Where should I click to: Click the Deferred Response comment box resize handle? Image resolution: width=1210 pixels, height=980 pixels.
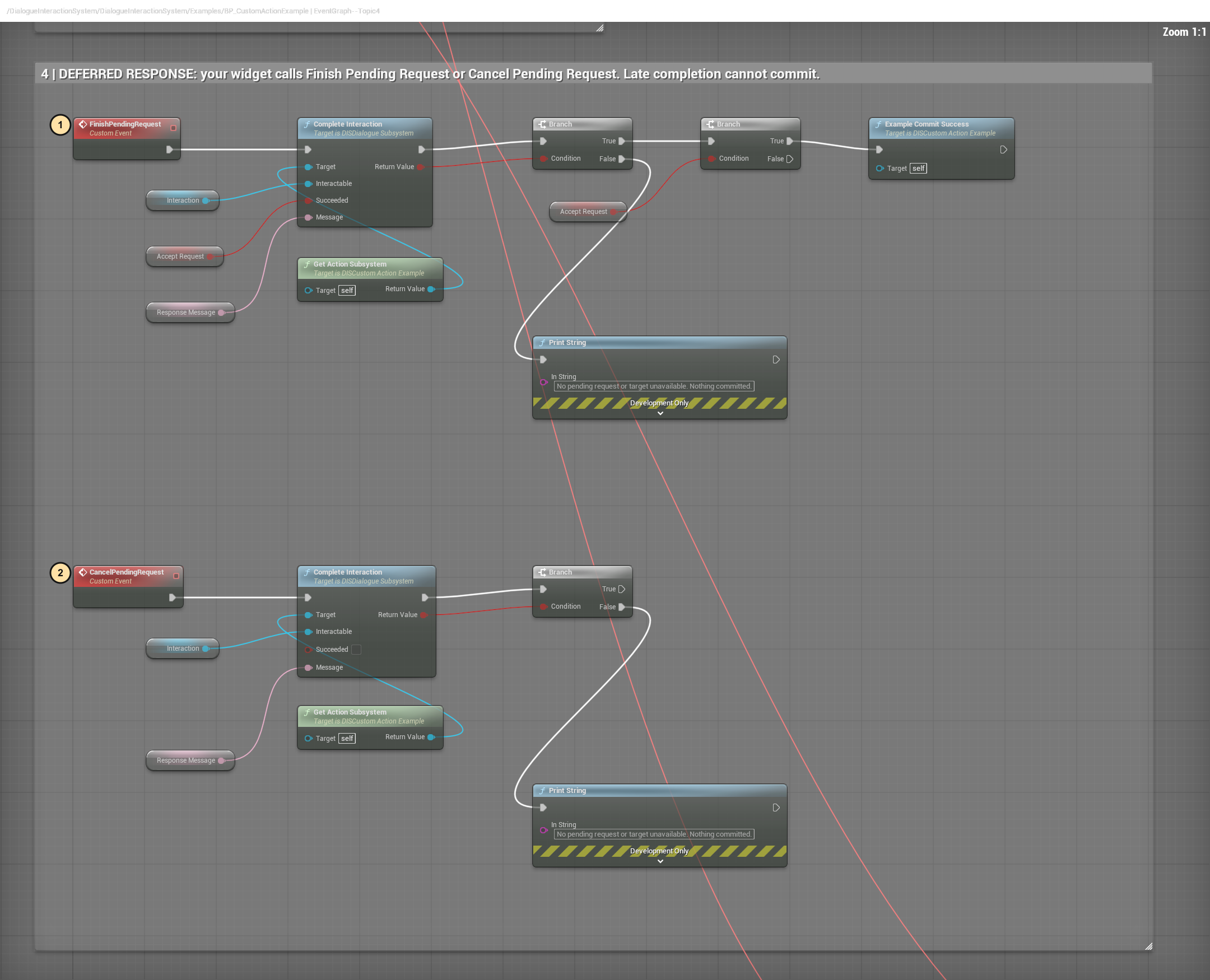[x=1148, y=946]
